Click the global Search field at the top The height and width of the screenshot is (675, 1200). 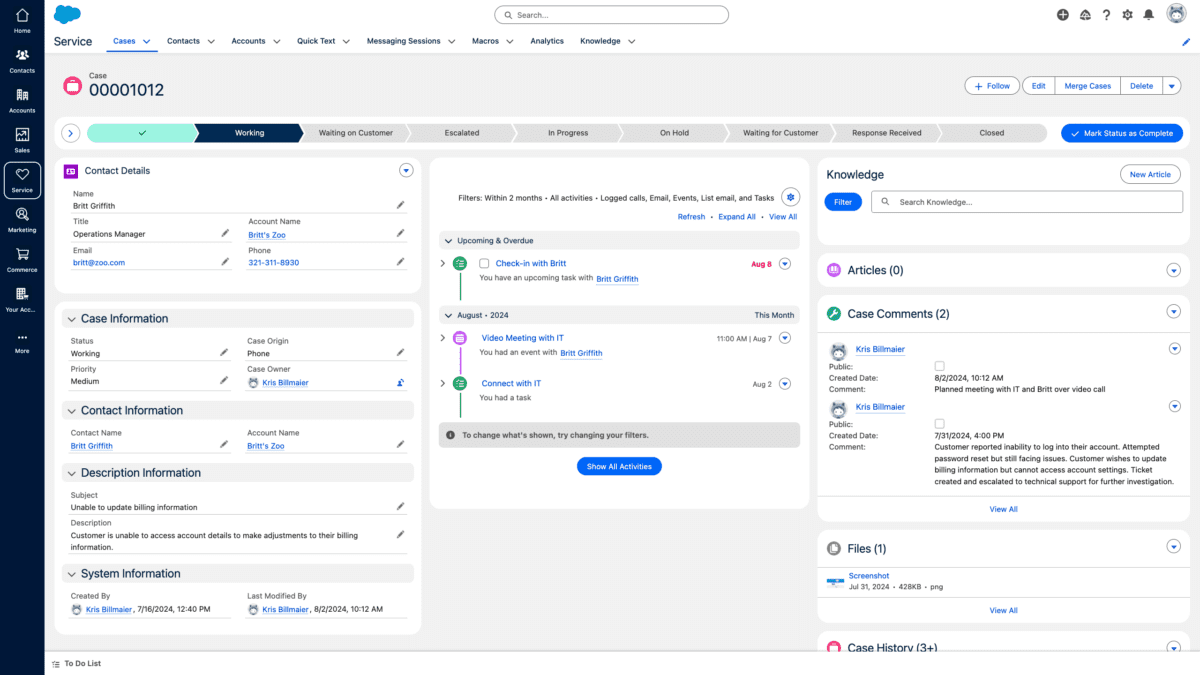pos(611,14)
